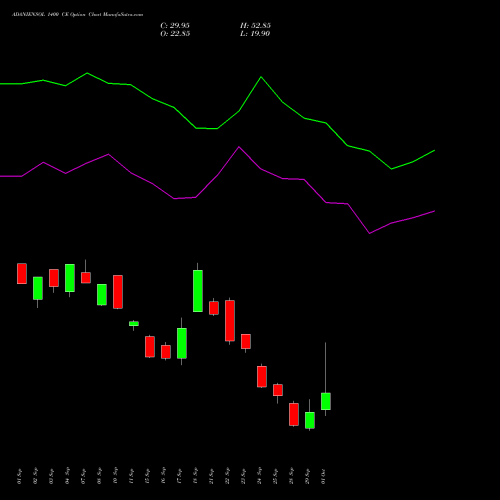Click the close value C: 29.95

[175, 26]
